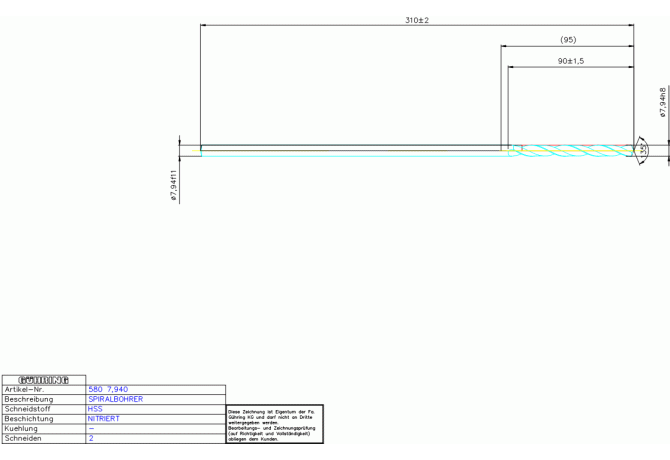Screen dimensions: 670x460
Task: Click the Beschichtung row label
Action: point(29,419)
